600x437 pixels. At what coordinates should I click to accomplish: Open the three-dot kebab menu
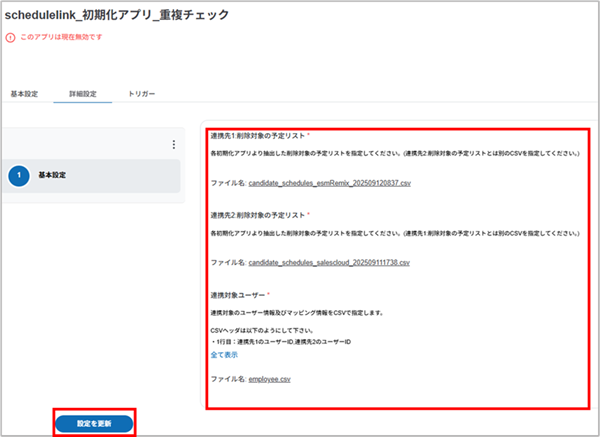(174, 145)
